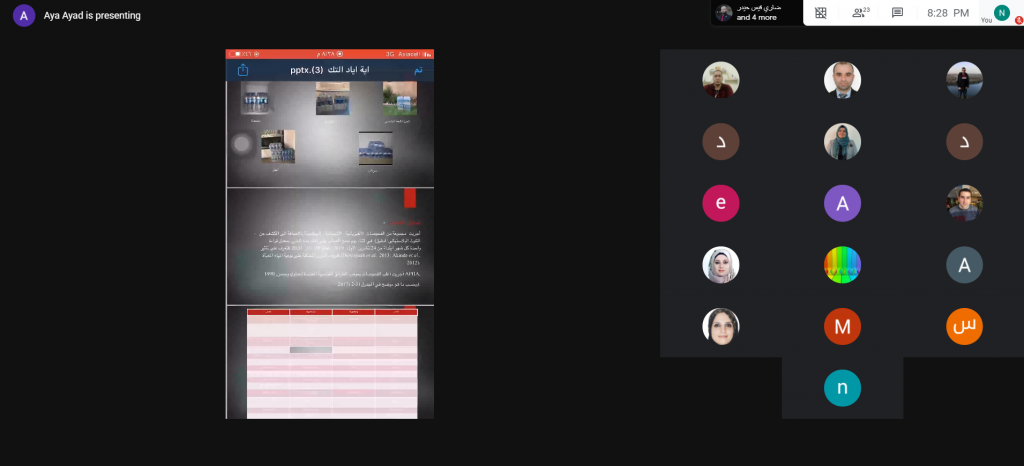The width and height of the screenshot is (1024, 466).
Task: Tap the blue "تم" Done link
Action: pos(418,70)
